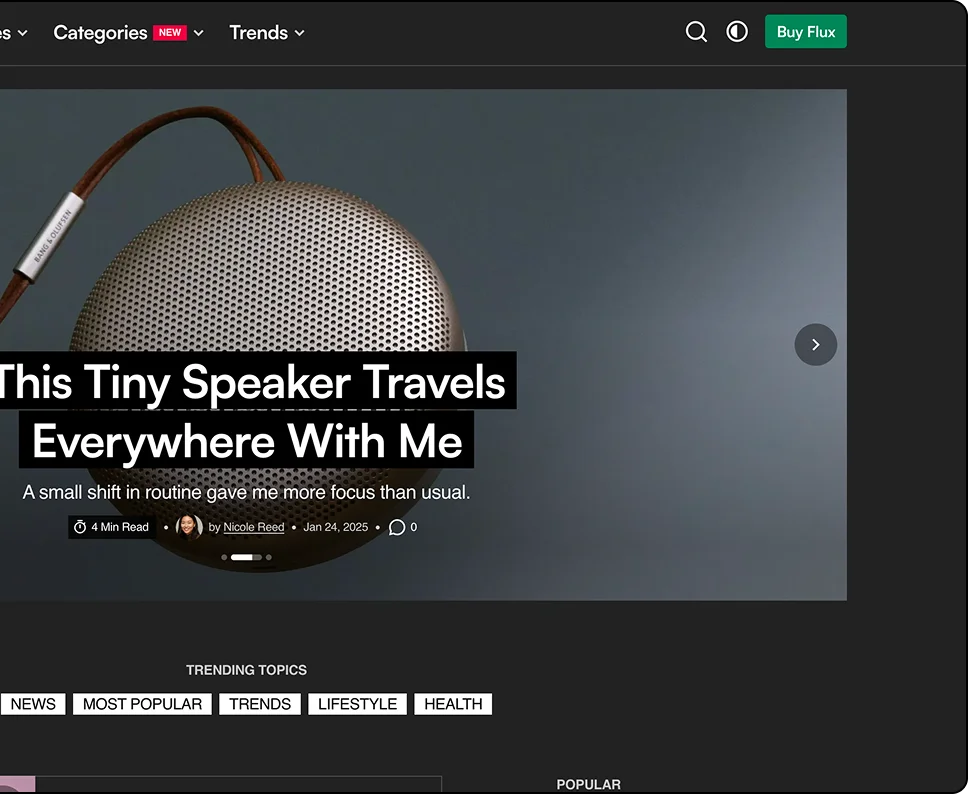Click Nicole Reed's avatar photo

189,526
